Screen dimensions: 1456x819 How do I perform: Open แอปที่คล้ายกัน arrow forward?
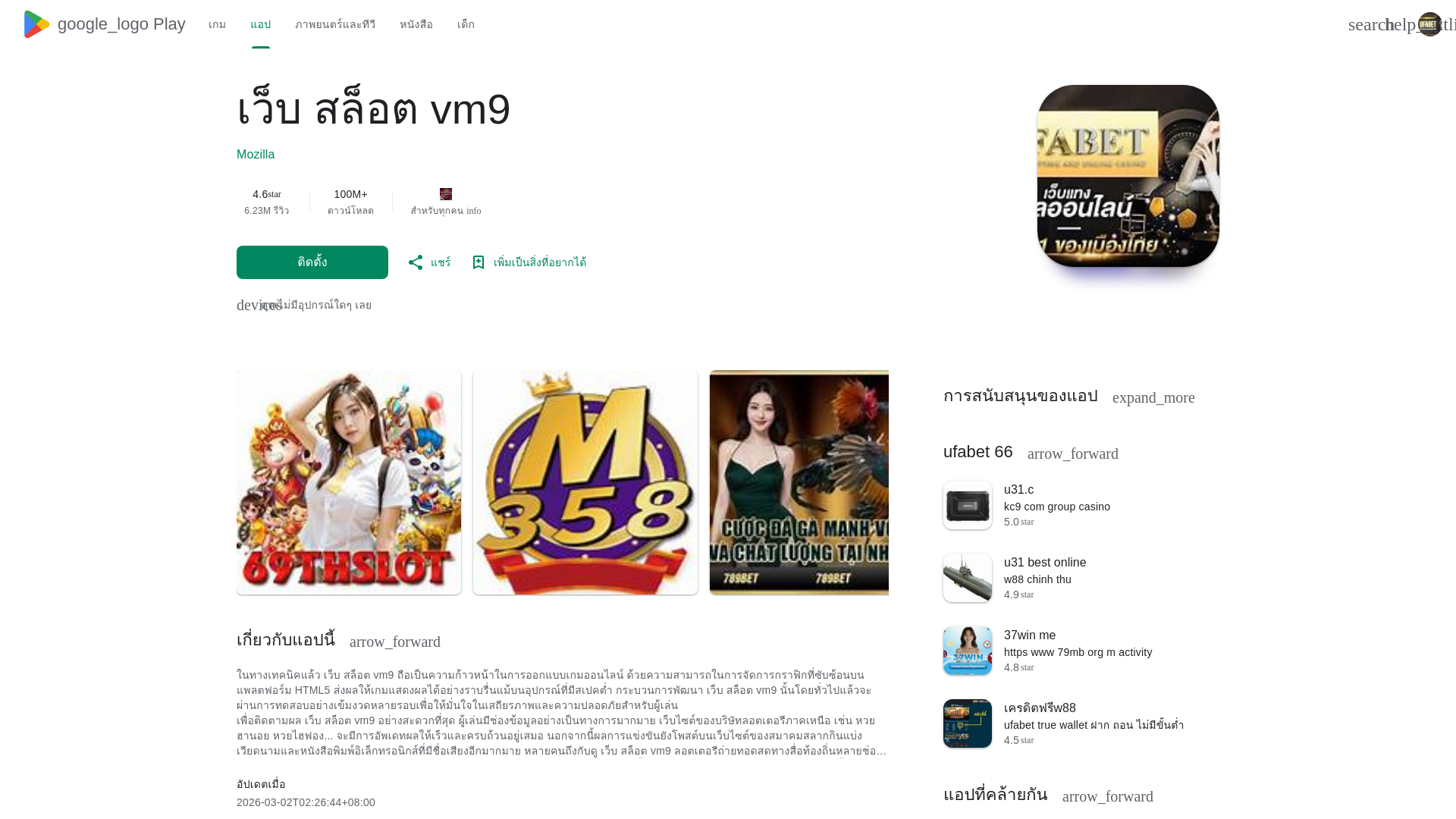click(x=1108, y=796)
